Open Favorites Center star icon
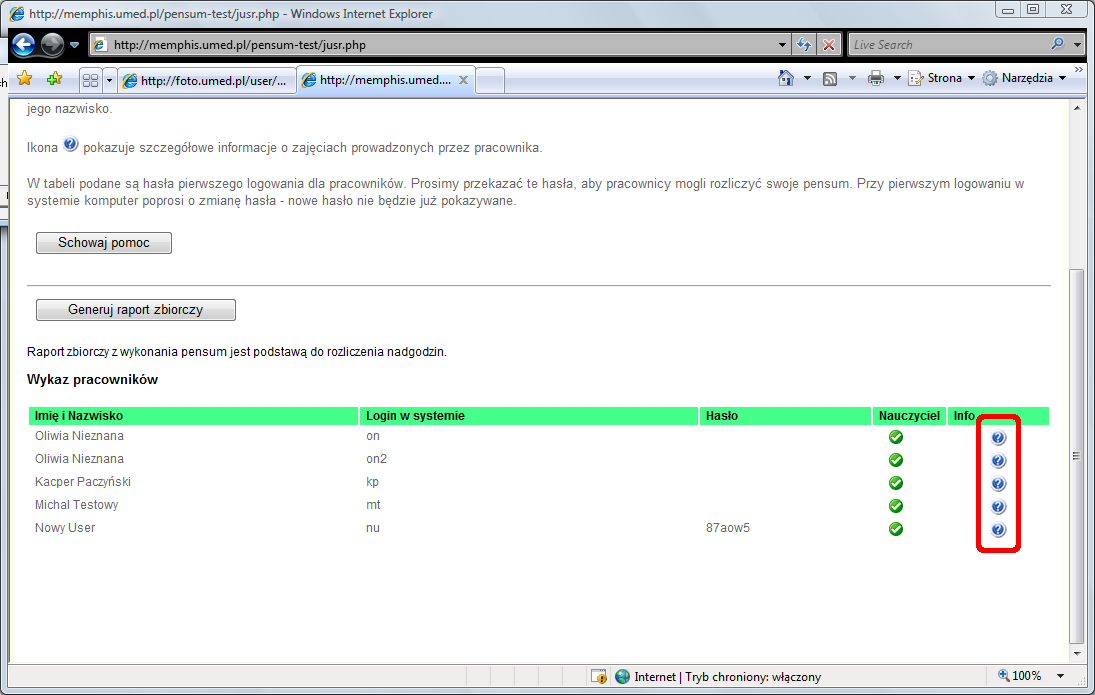The height and width of the screenshot is (695, 1095). tap(24, 78)
